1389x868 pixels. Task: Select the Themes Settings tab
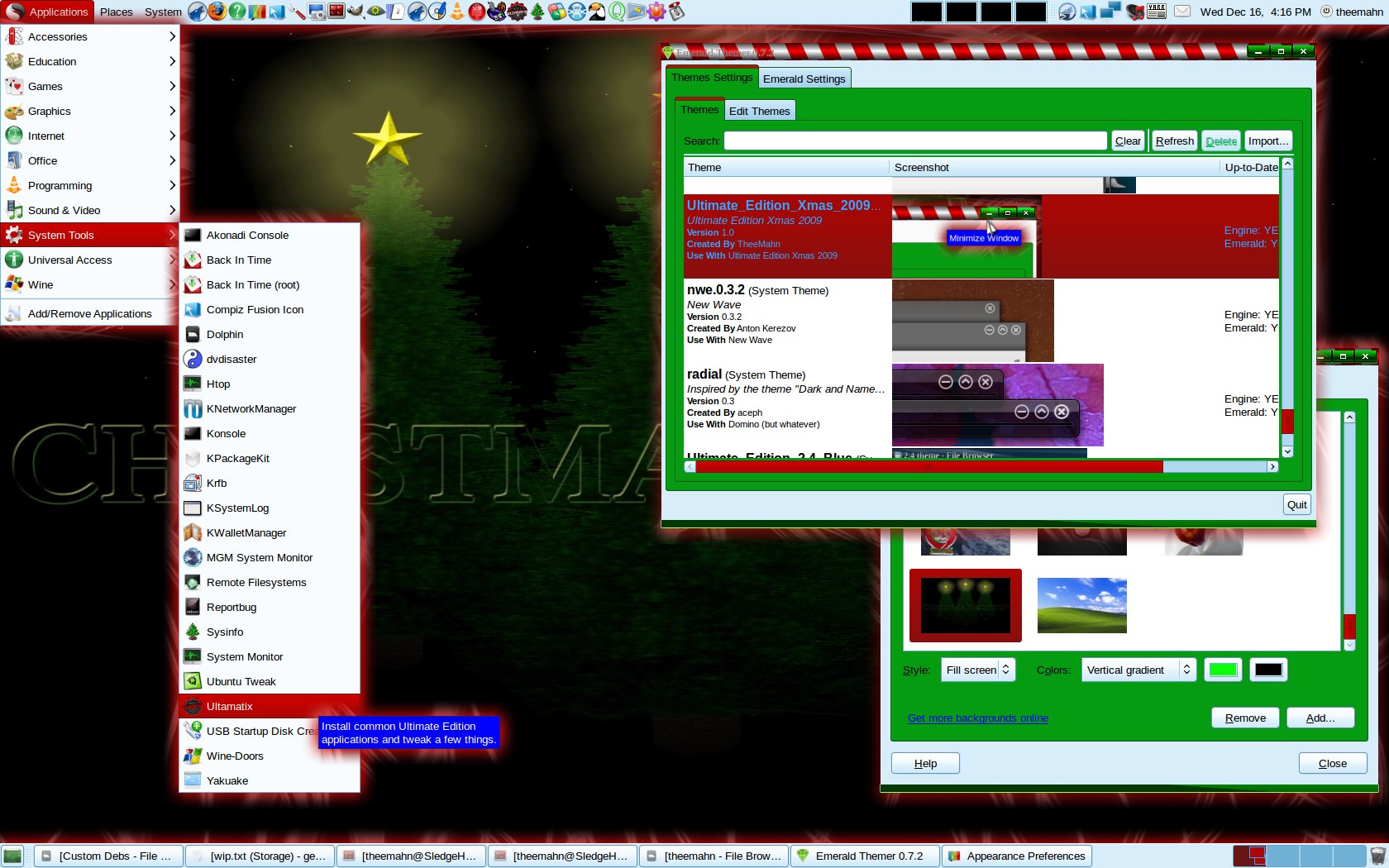coord(712,77)
